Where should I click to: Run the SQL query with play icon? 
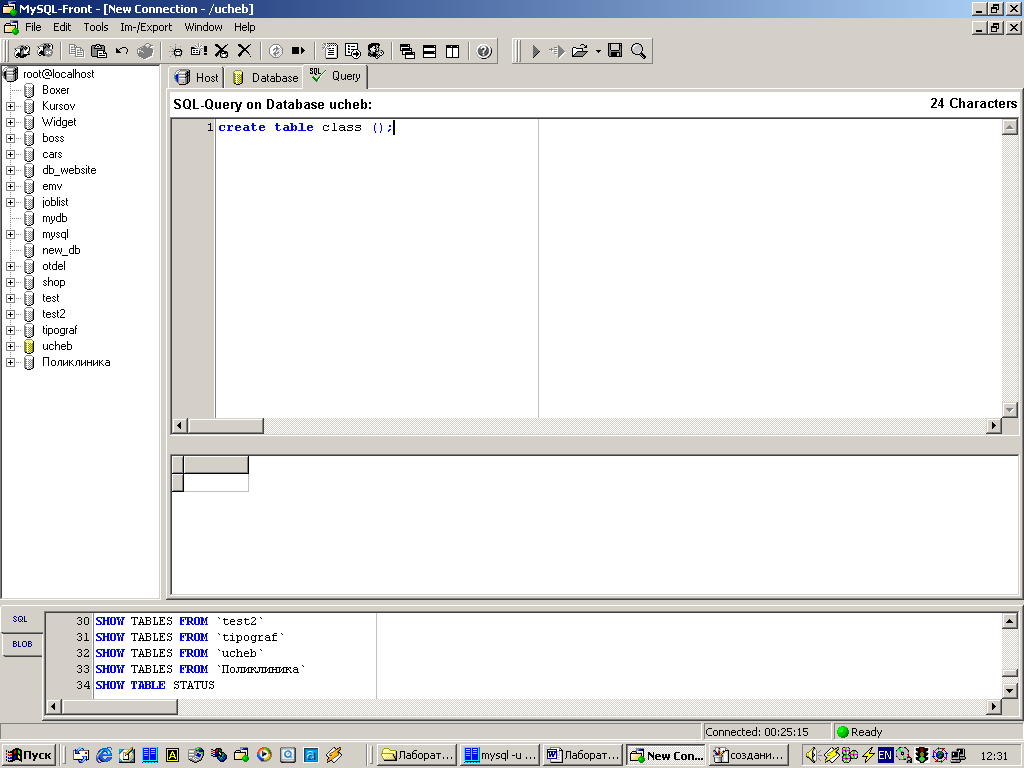click(x=536, y=51)
